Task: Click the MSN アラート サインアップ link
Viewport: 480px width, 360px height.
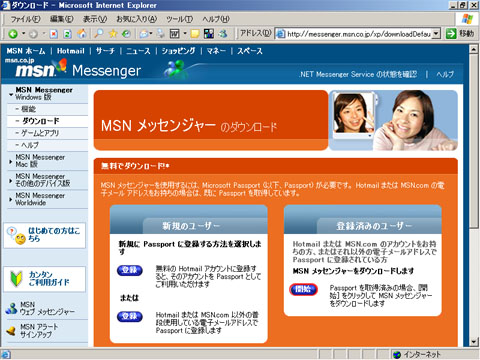Action: click(39, 330)
